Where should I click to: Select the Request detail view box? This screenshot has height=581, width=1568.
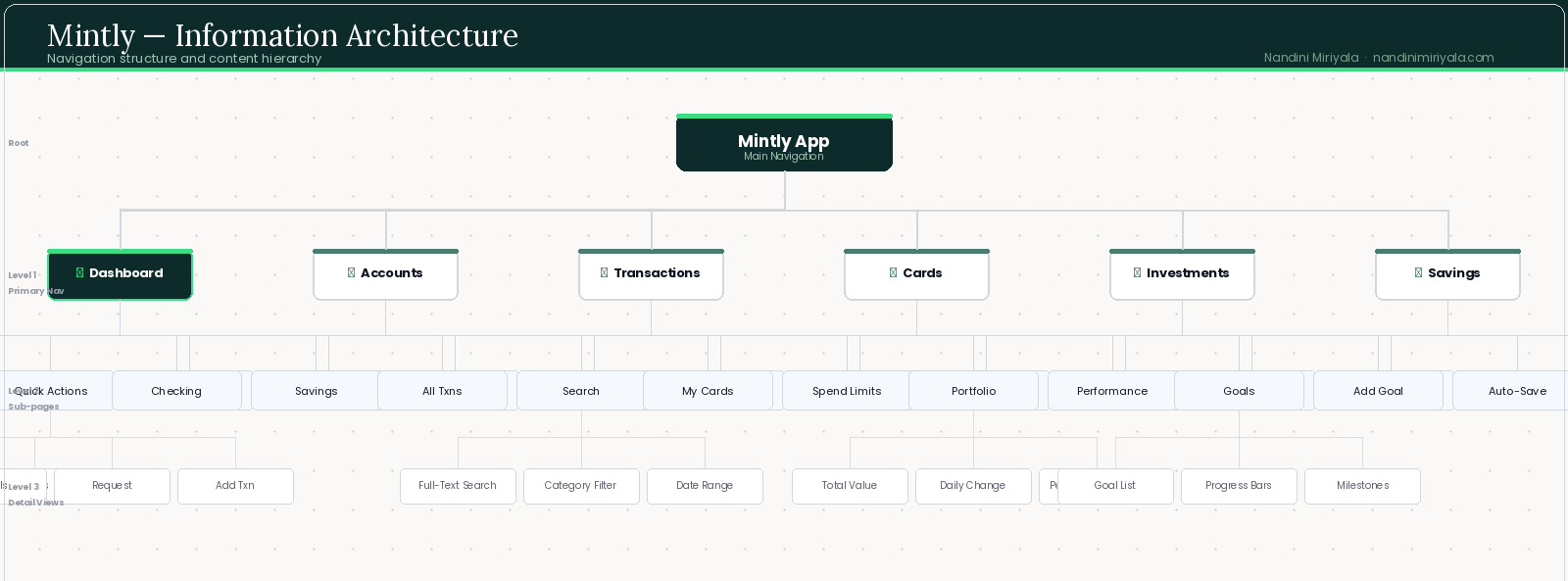pos(112,486)
